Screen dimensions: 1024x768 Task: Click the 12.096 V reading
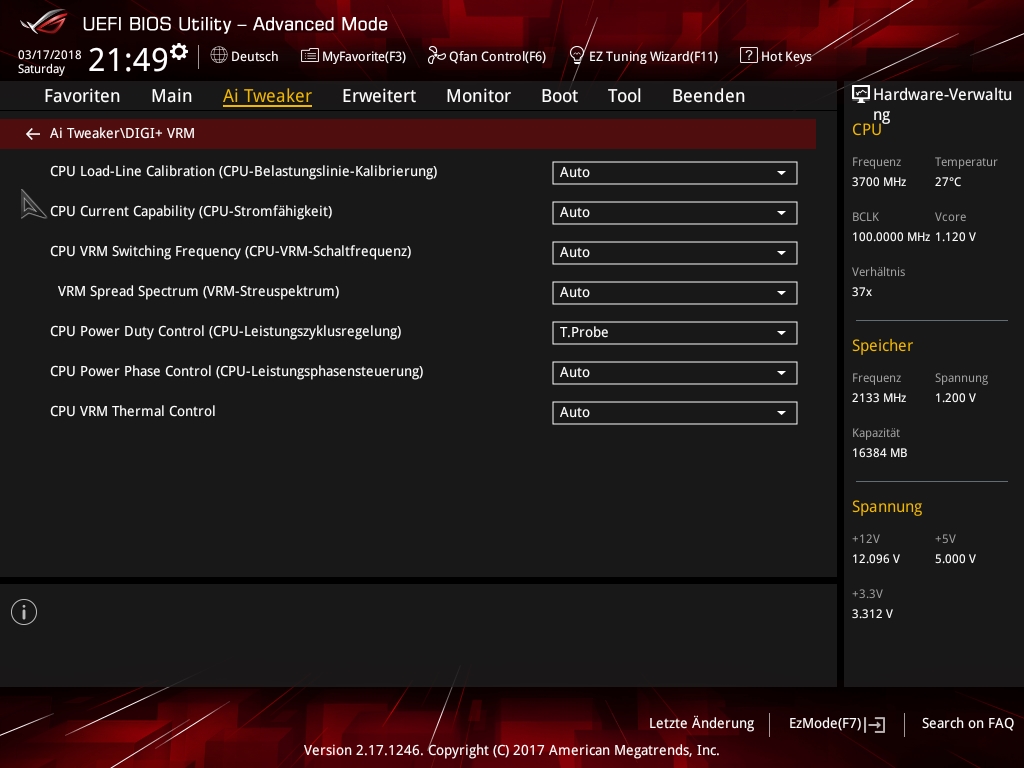coord(876,560)
